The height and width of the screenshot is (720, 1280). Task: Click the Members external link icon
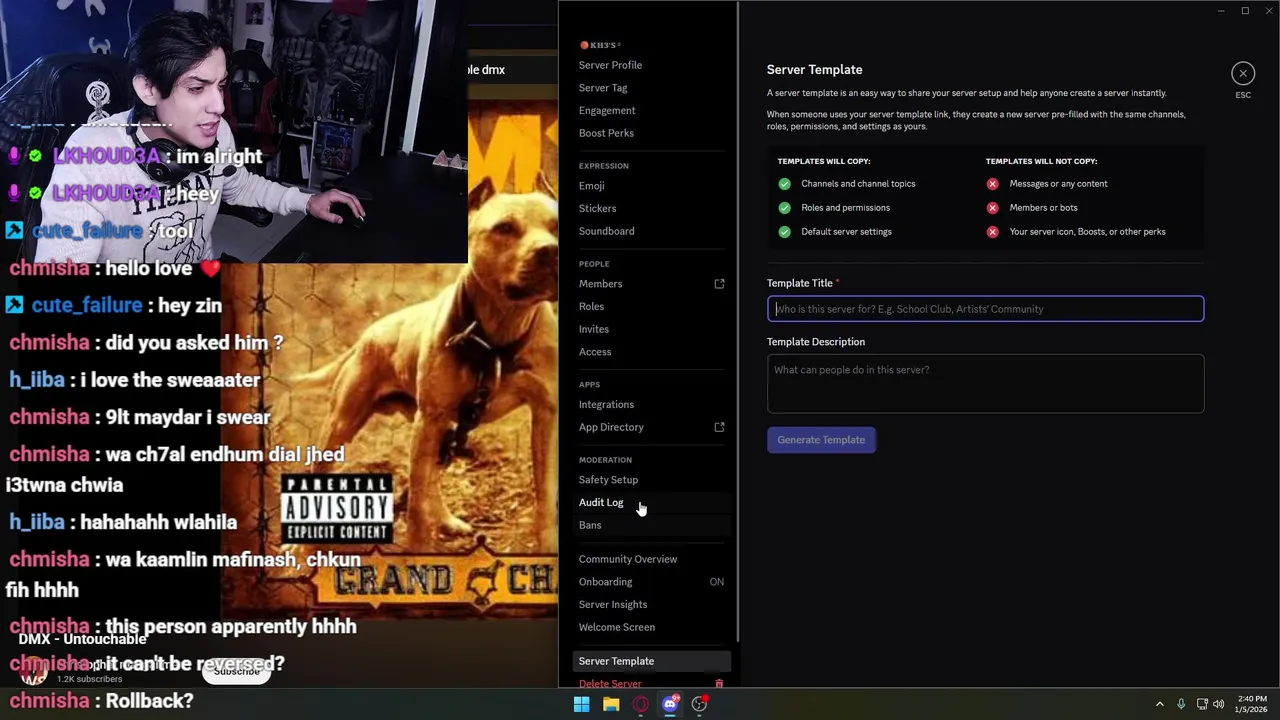[719, 284]
